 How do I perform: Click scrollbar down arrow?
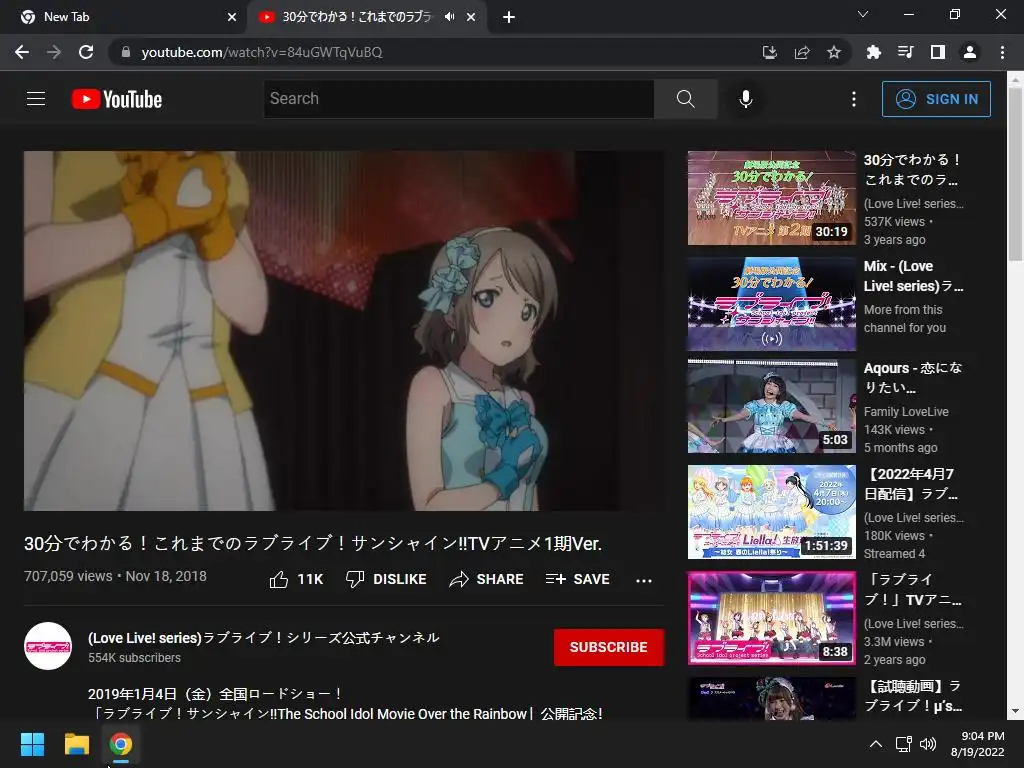(1015, 711)
